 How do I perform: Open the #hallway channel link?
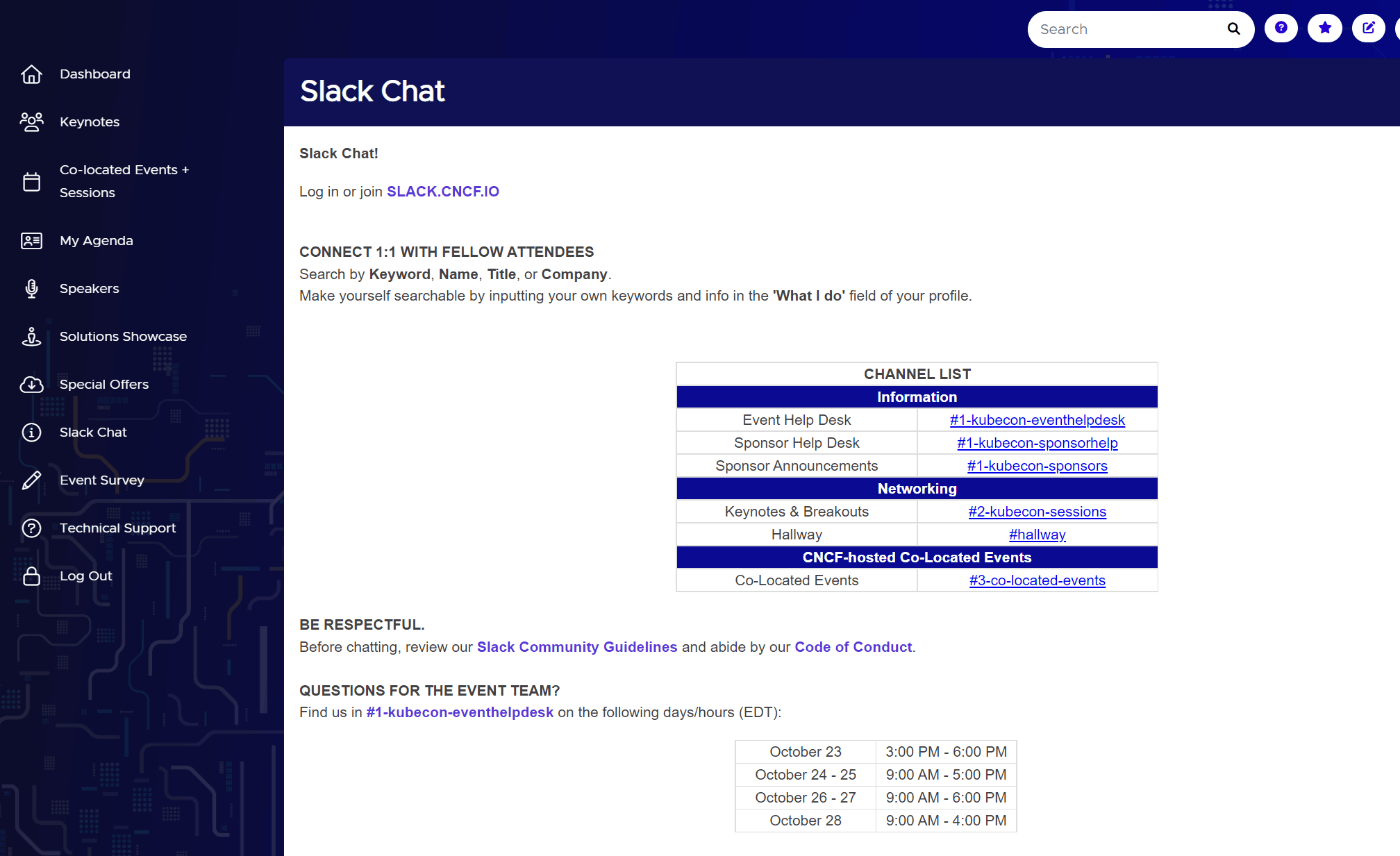pyautogui.click(x=1037, y=535)
